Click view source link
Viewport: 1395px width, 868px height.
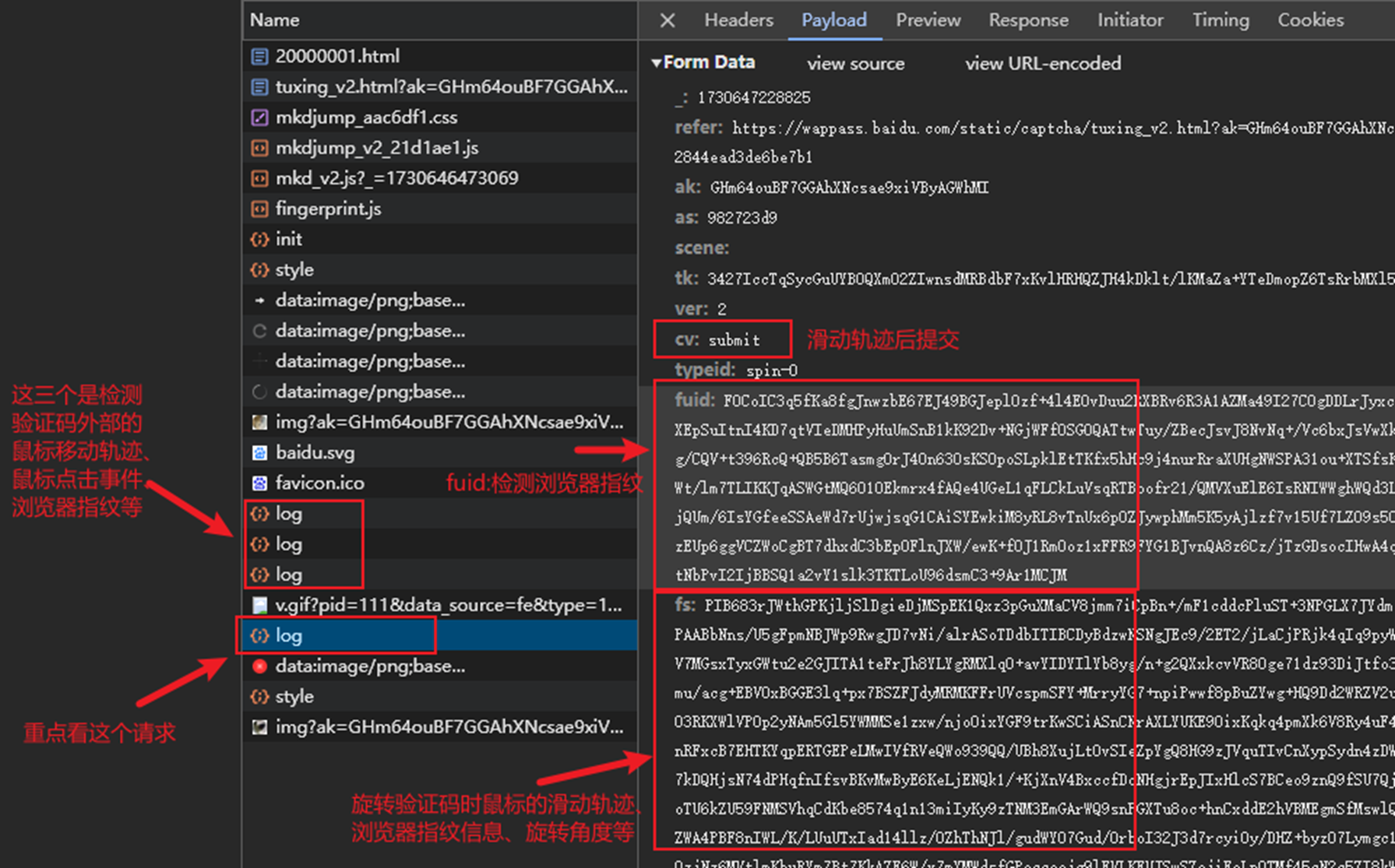tap(856, 63)
